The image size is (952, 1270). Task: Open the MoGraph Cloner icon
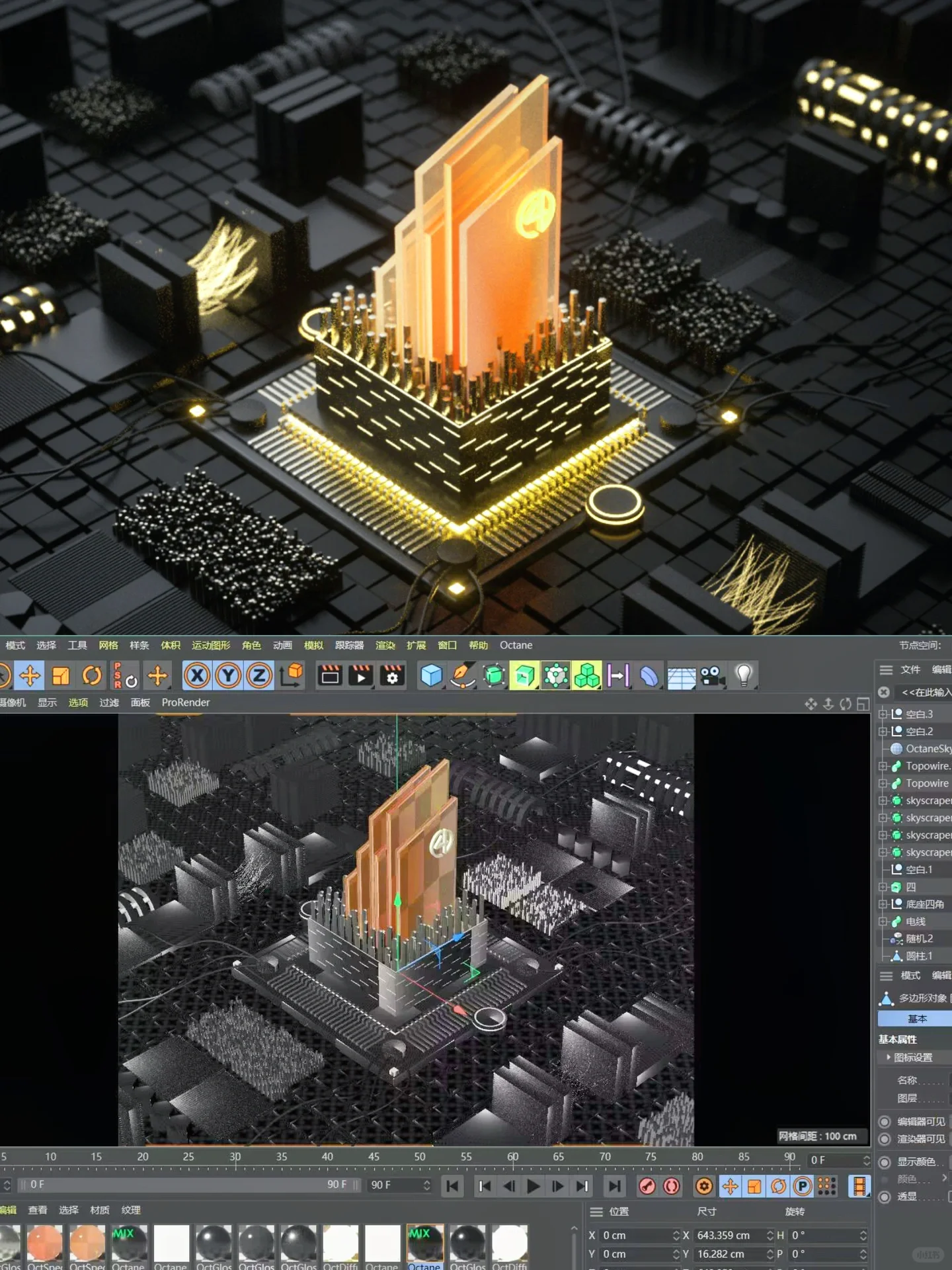pyautogui.click(x=555, y=675)
